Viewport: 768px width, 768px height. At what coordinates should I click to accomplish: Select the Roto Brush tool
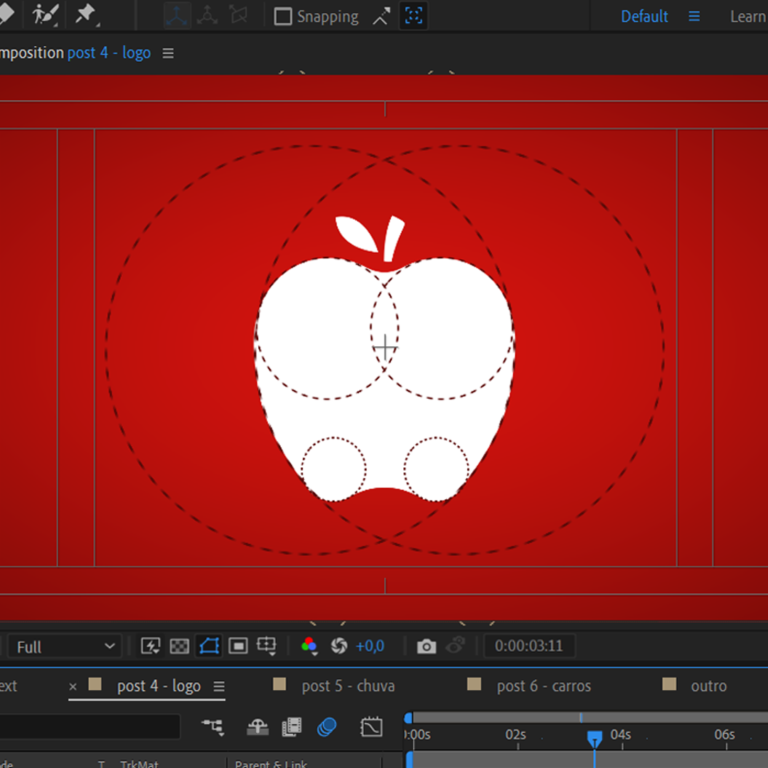[45, 15]
